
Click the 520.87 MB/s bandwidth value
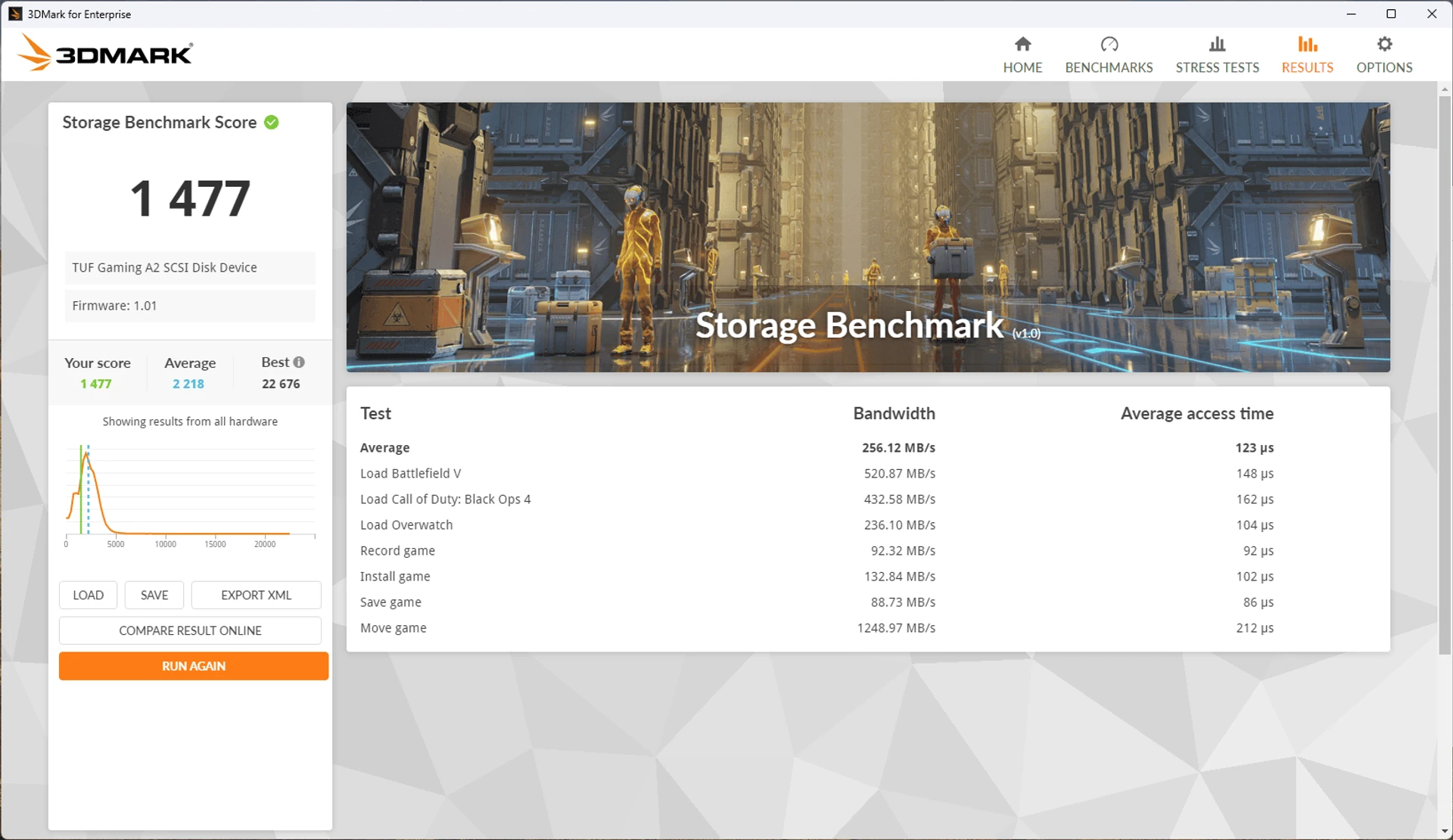(x=899, y=474)
